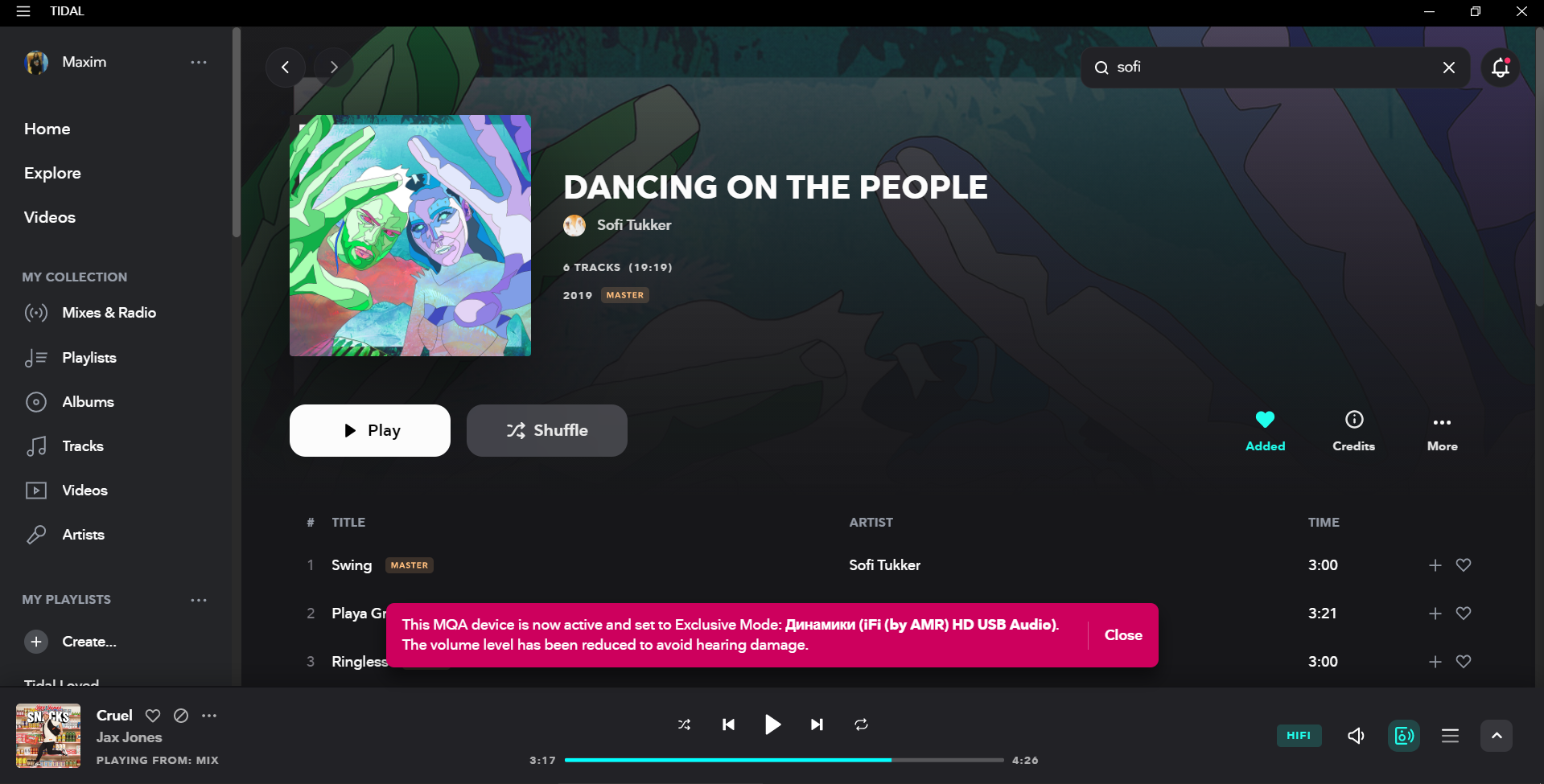Favorite the Swing track with heart icon

coord(1464,565)
